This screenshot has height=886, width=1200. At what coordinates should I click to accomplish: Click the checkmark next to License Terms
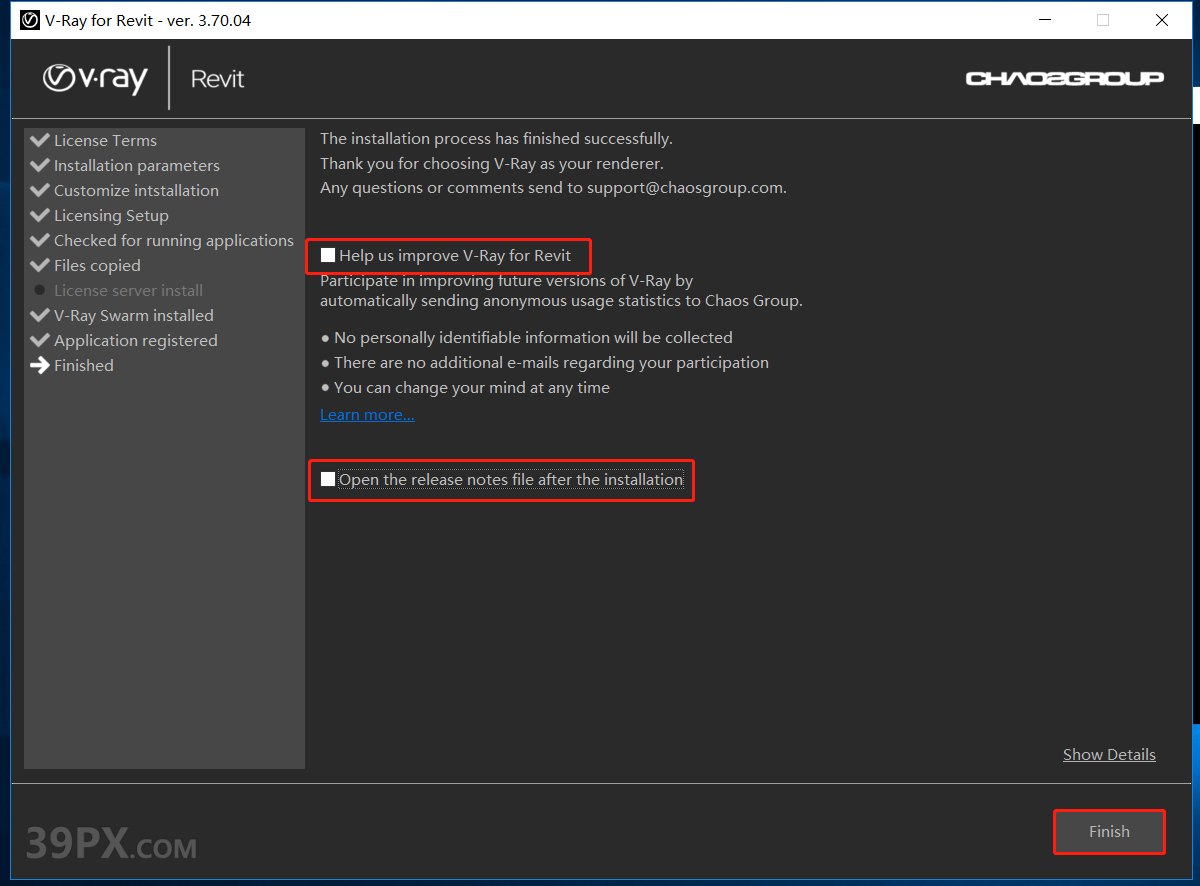40,140
